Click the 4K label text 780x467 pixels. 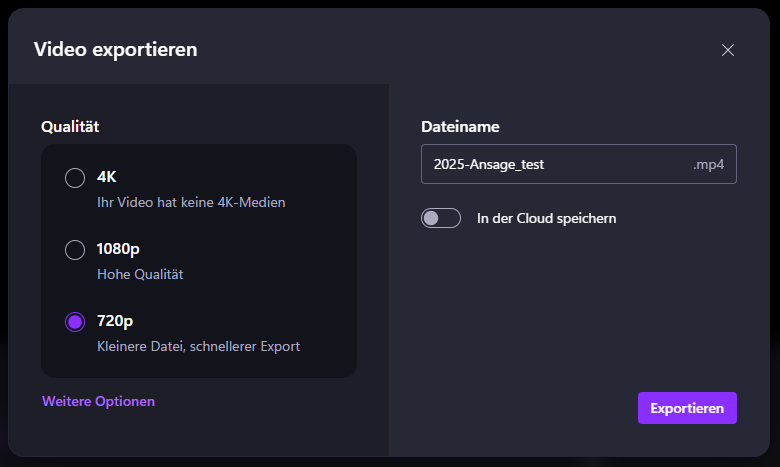coord(106,177)
